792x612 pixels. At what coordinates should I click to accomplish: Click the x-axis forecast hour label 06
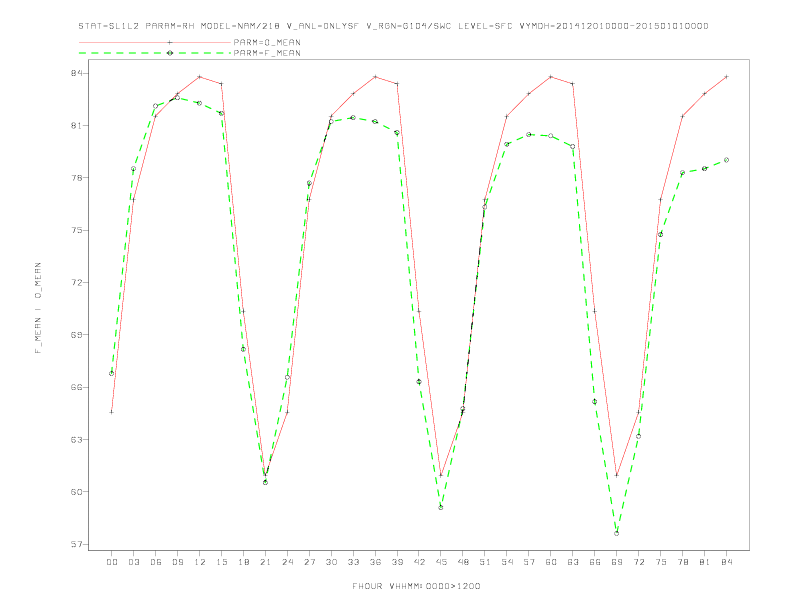(156, 562)
